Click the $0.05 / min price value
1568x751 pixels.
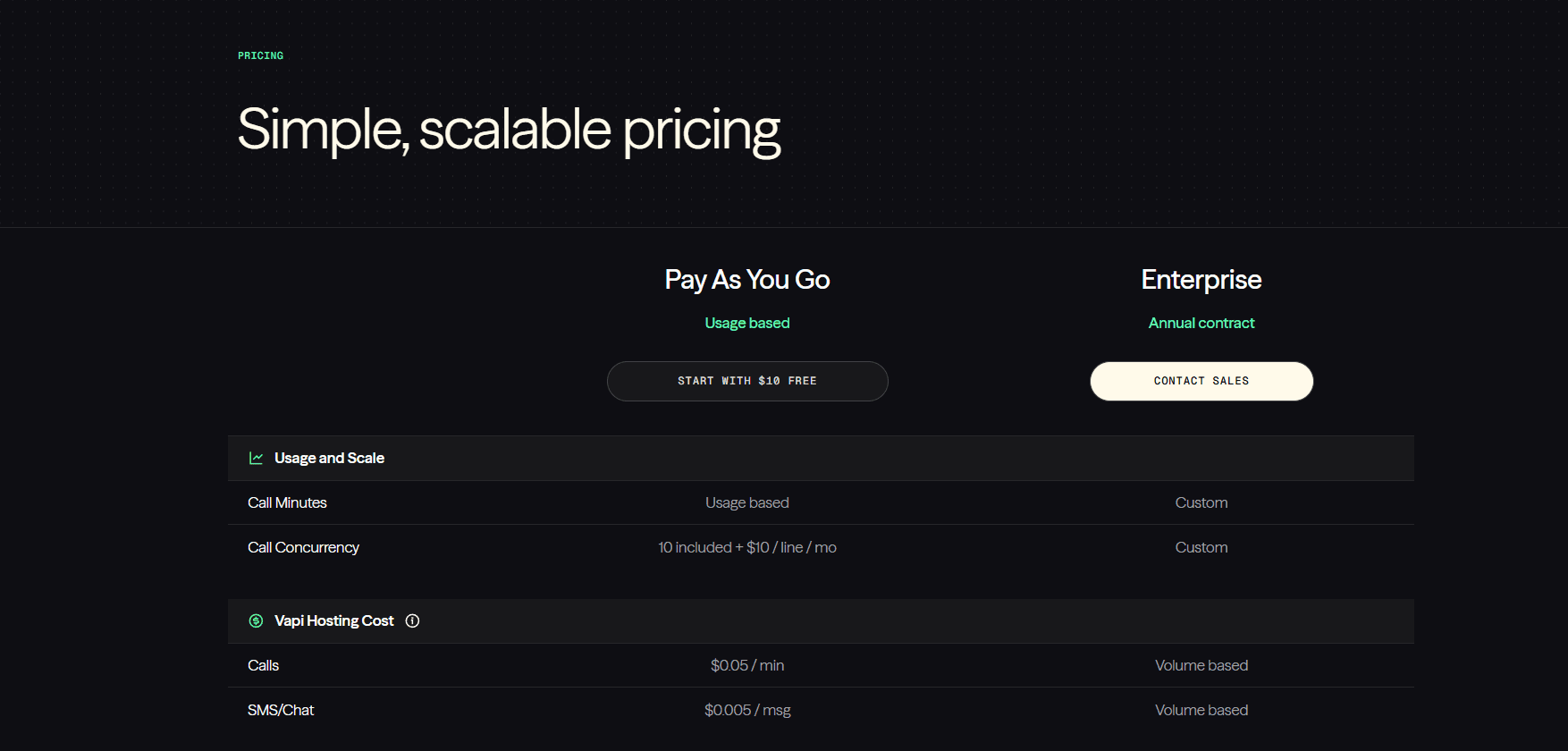coord(747,665)
